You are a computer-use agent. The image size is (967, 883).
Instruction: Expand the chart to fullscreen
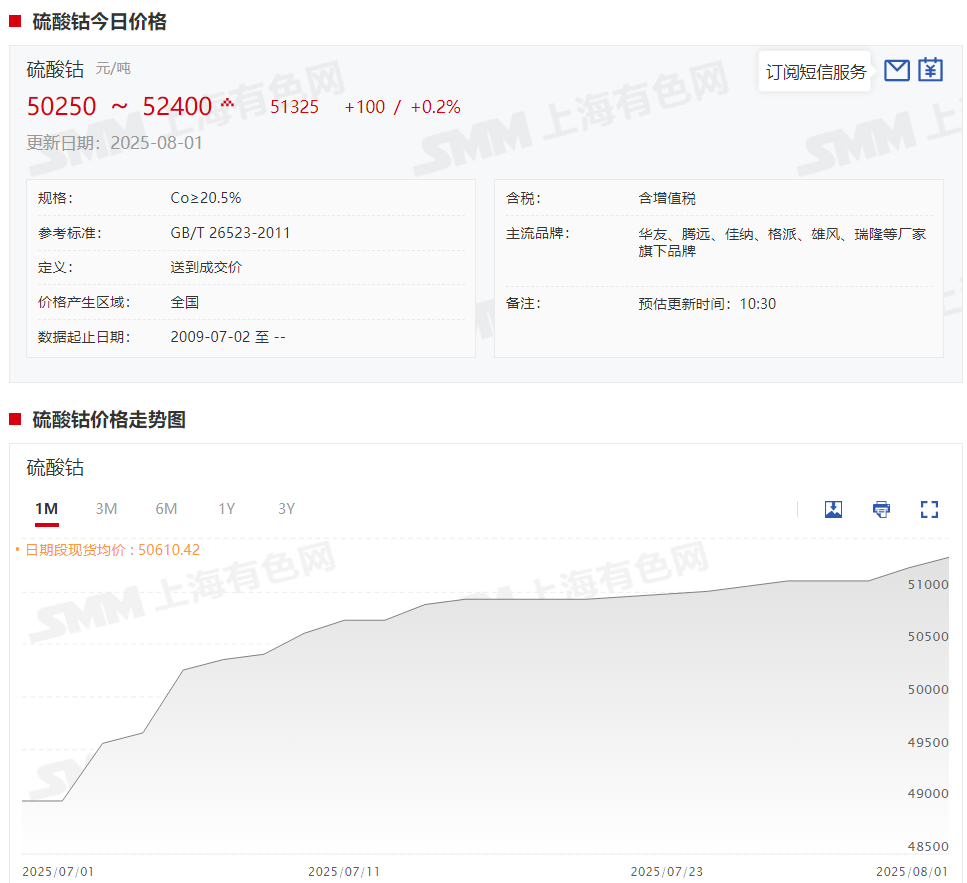pos(929,509)
